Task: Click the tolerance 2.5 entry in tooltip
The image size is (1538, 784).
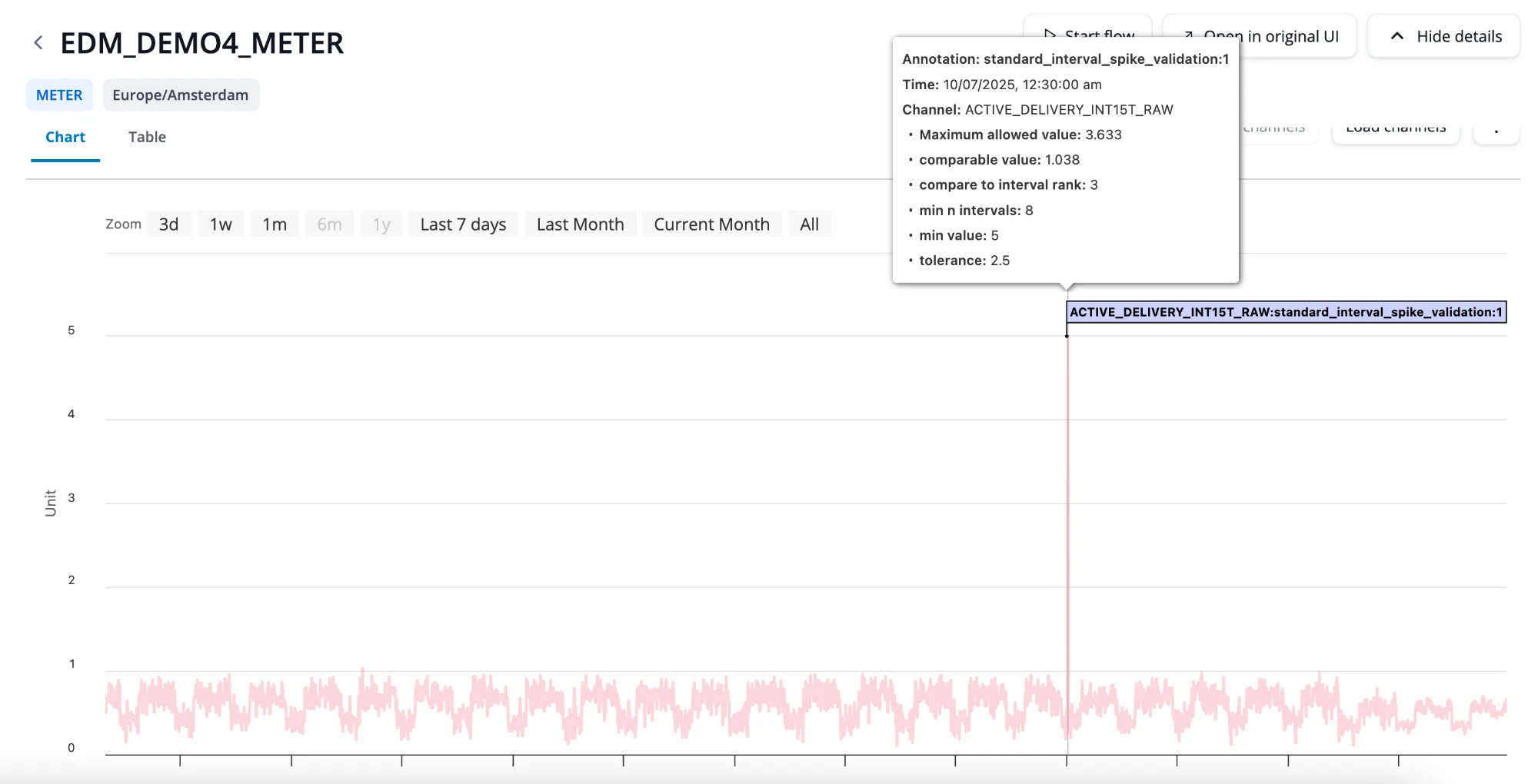Action: tap(964, 261)
